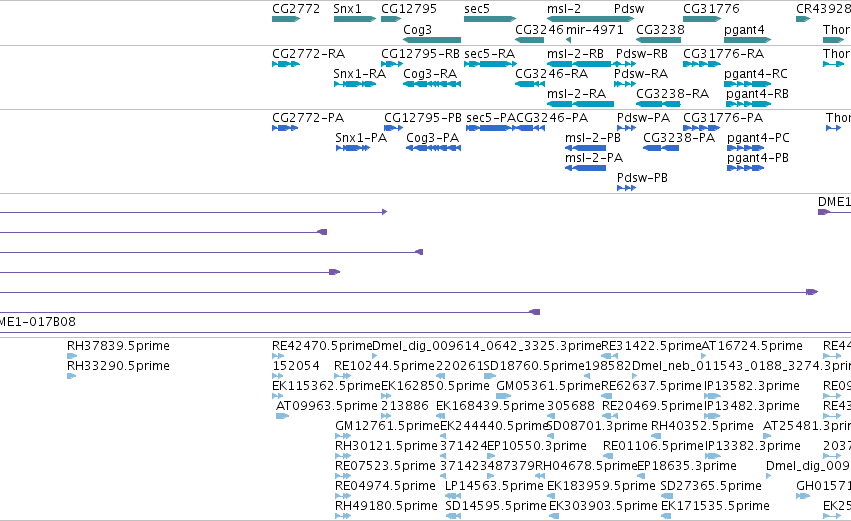Open protein Snx1-PA
The width and height of the screenshot is (851, 521).
(353, 148)
